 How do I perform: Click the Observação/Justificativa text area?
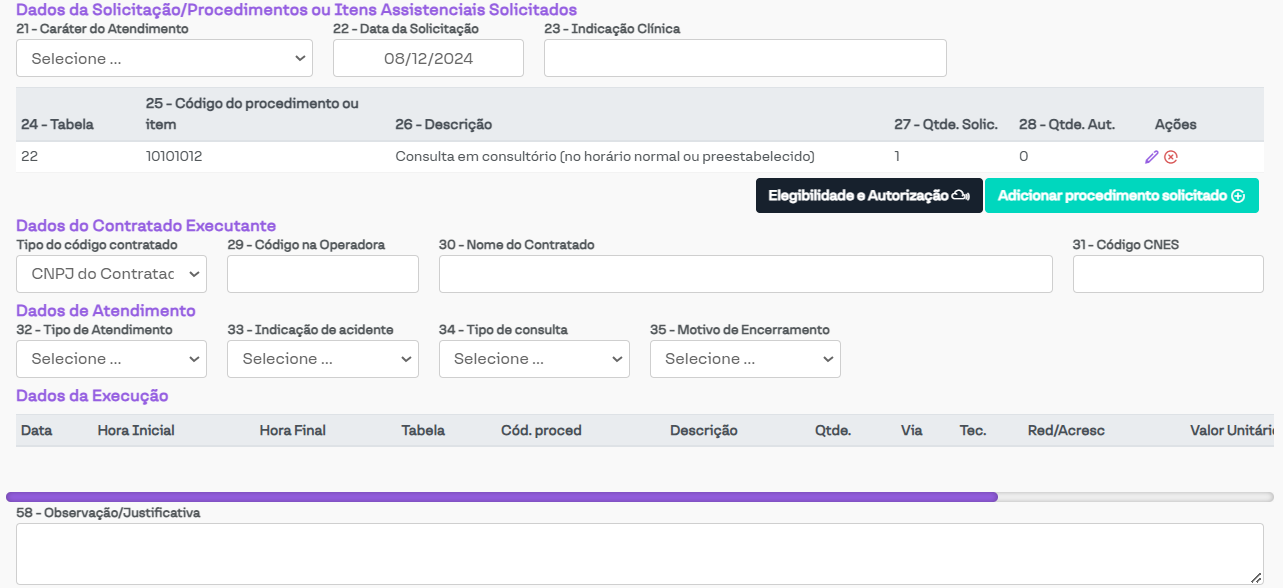639,553
